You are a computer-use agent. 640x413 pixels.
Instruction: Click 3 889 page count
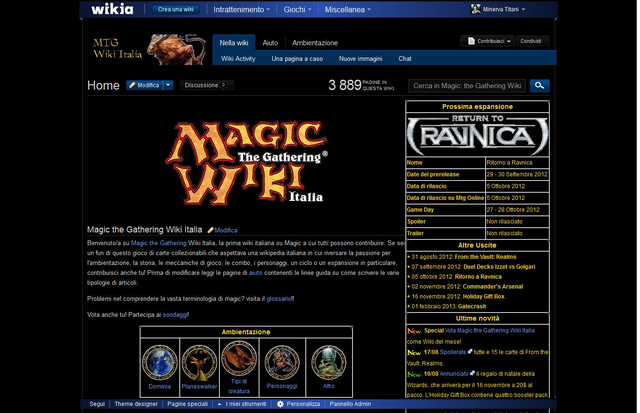coord(344,85)
